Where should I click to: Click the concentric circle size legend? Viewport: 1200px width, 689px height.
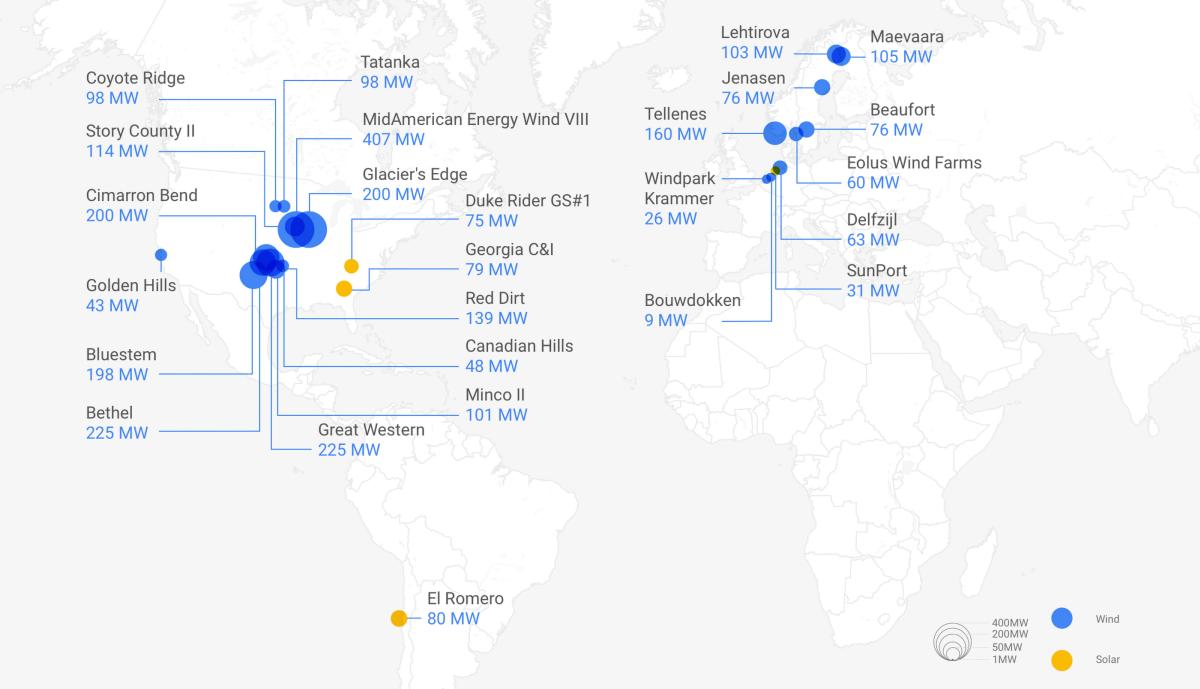click(951, 642)
